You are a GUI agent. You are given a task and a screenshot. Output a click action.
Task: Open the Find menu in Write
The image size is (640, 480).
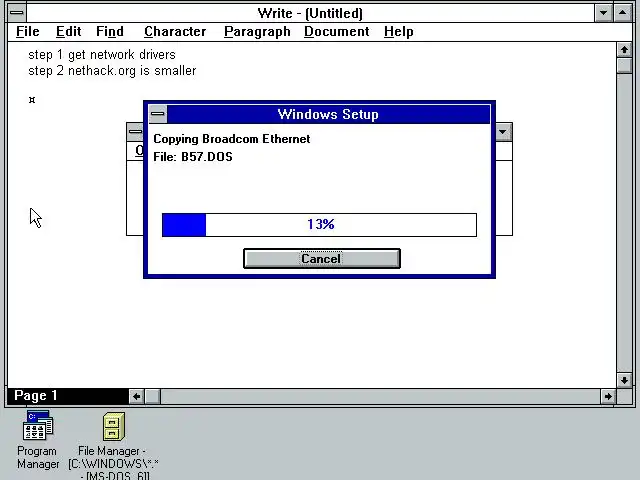pos(110,31)
